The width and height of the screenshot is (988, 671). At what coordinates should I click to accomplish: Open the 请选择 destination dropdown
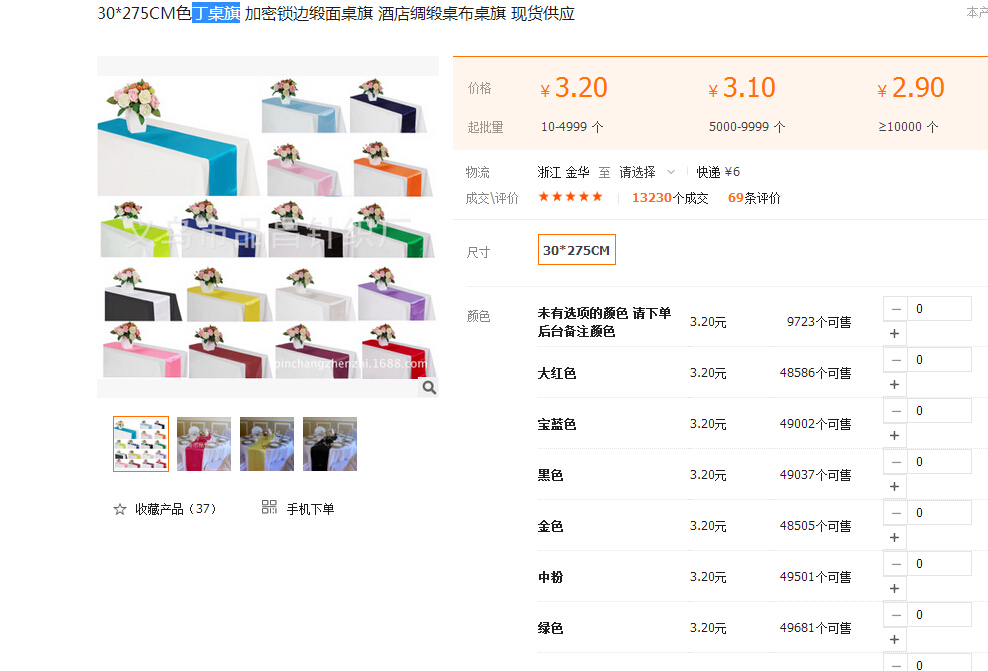[646, 172]
